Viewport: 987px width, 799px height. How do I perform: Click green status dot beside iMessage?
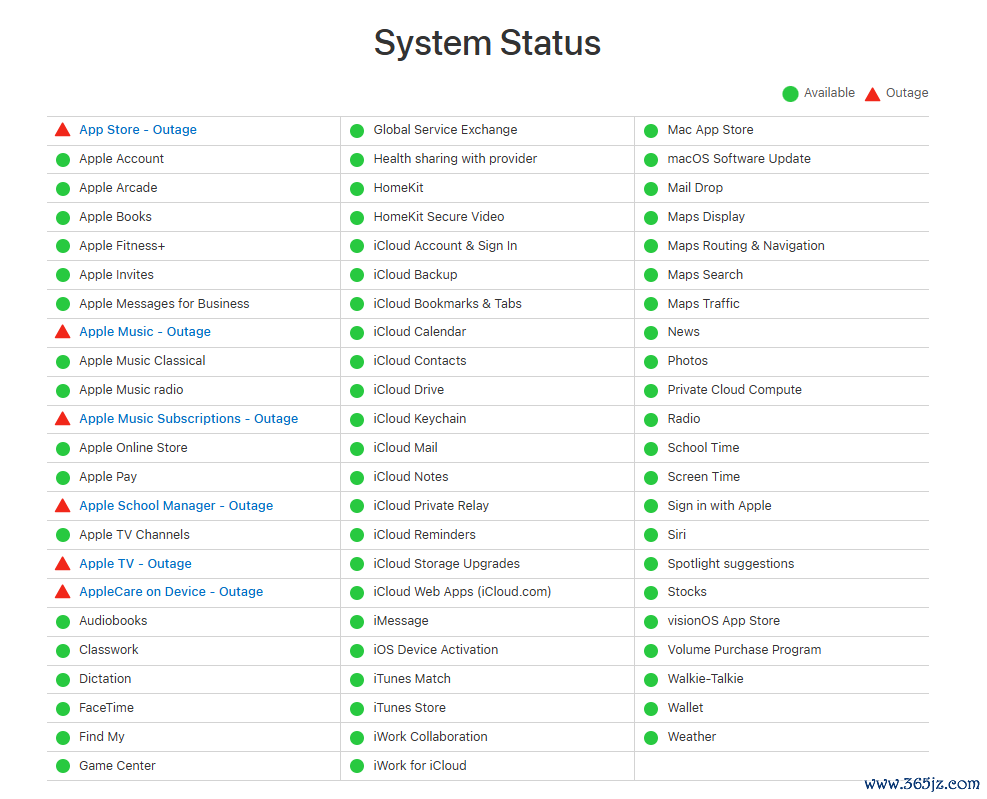(x=357, y=622)
